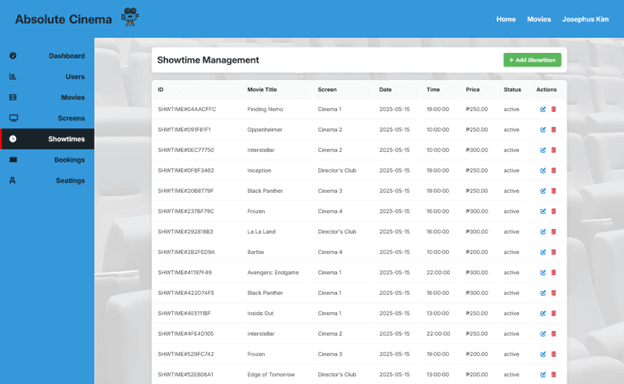Edit the Edge of Tomorrow showtime
The height and width of the screenshot is (384, 624).
pyautogui.click(x=543, y=374)
